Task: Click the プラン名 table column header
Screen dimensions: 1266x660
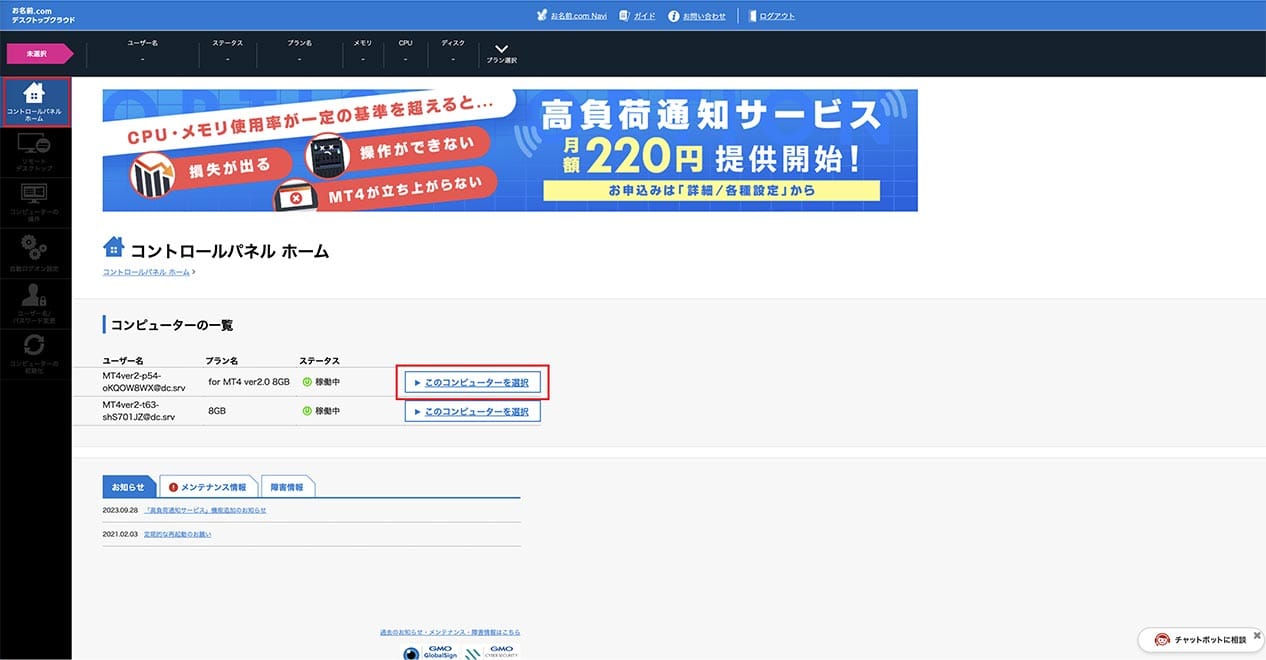Action: tap(221, 360)
